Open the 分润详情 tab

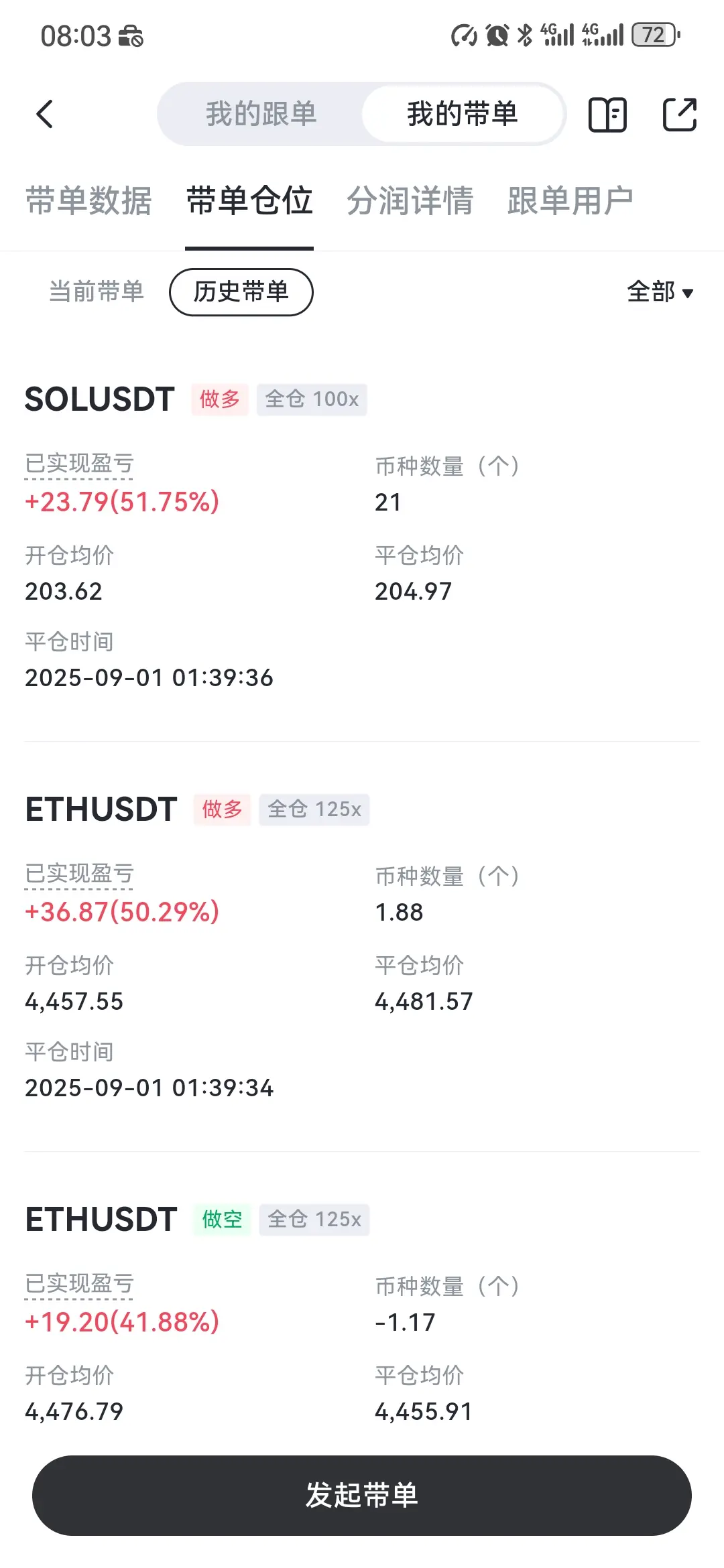[410, 201]
